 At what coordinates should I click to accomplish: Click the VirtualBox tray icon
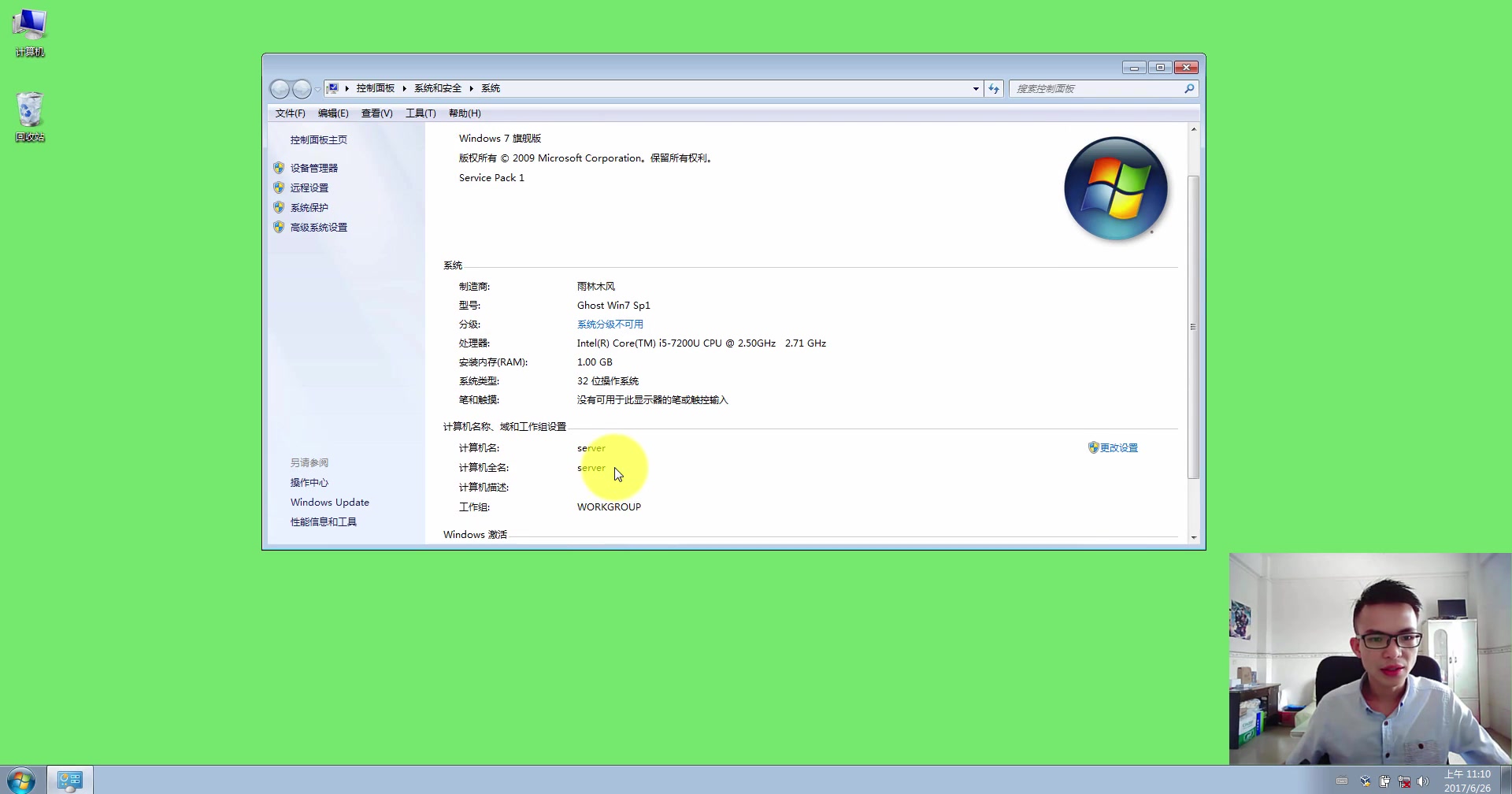[1365, 781]
